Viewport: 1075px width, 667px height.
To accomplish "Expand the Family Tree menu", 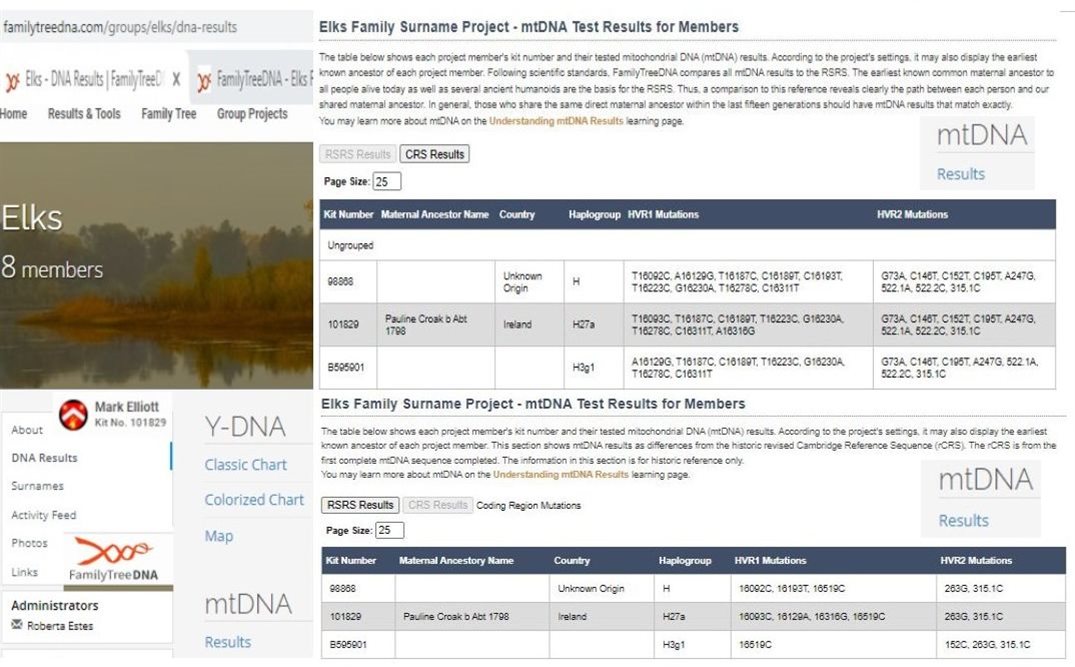I will 169,114.
